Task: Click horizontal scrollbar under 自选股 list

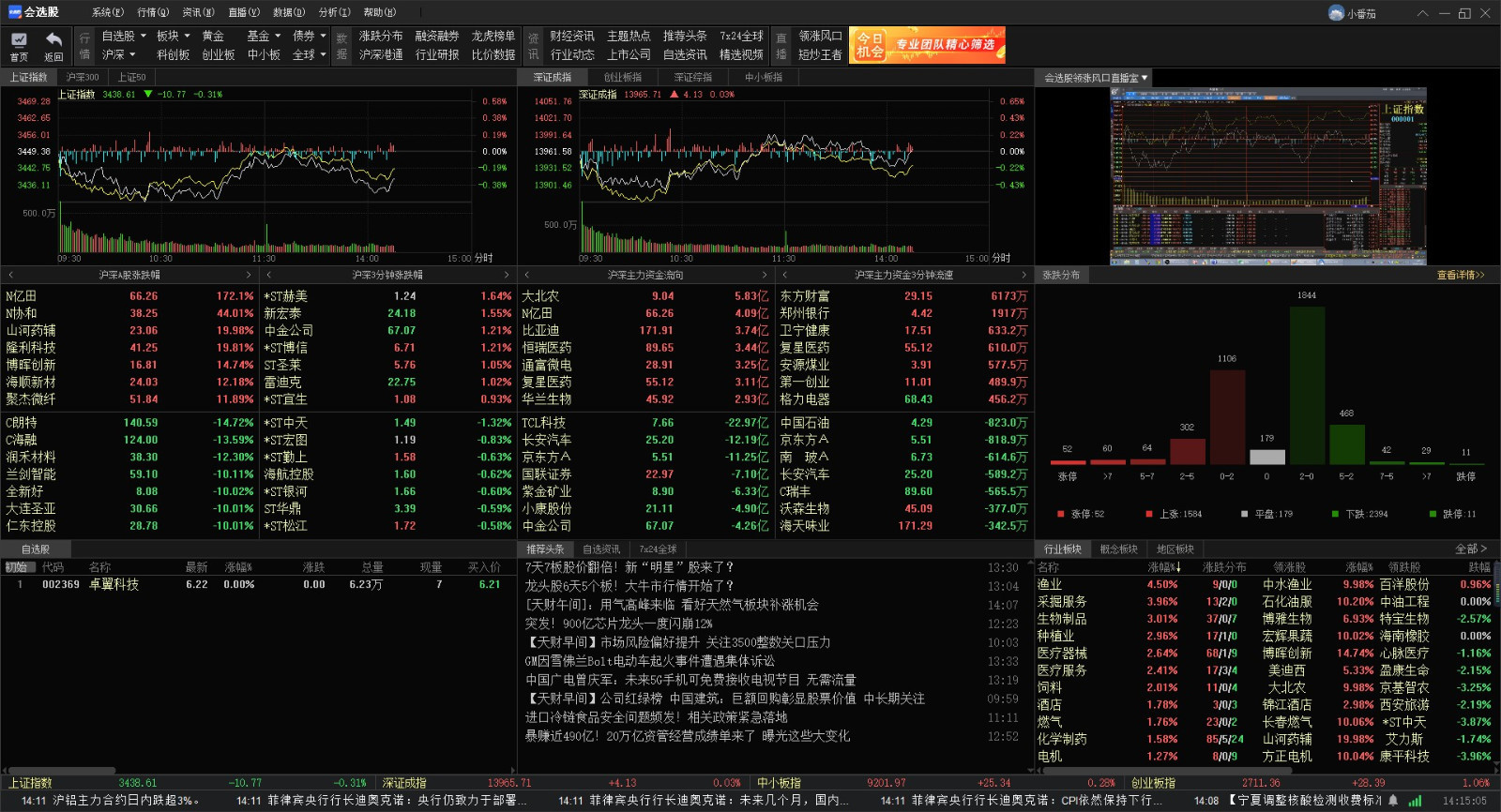Action: pyautogui.click(x=61, y=771)
